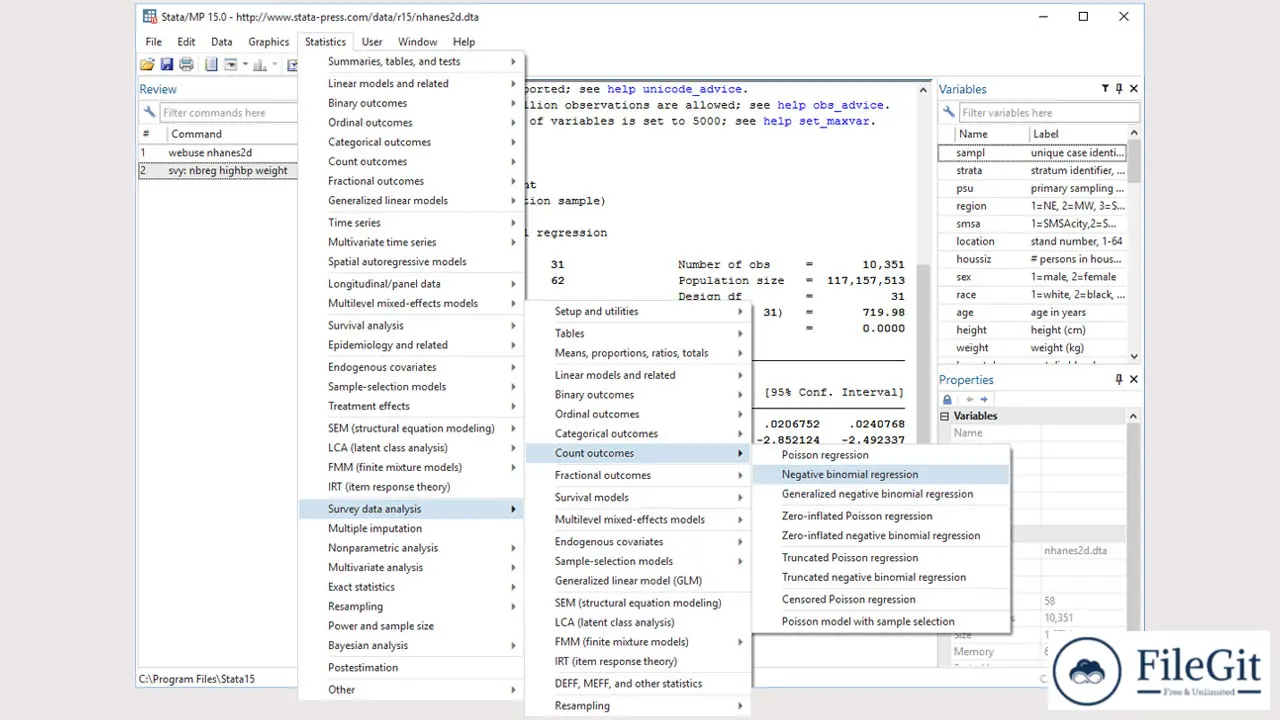This screenshot has height=720, width=1280.
Task: Click the Variables list scroll up arrow
Action: pyautogui.click(x=1134, y=133)
